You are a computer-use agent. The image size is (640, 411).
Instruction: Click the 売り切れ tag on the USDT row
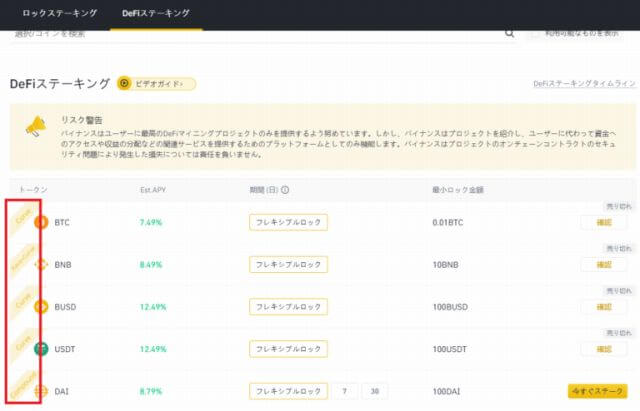click(x=619, y=333)
